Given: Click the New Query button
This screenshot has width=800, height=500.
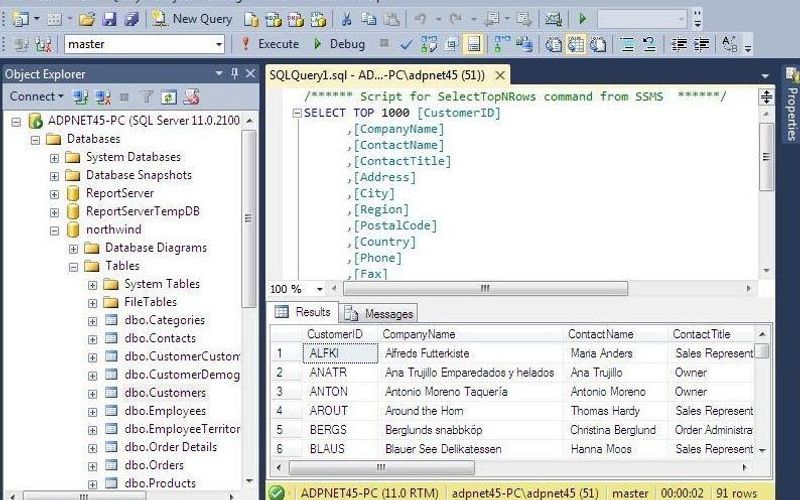Looking at the screenshot, I should (193, 19).
